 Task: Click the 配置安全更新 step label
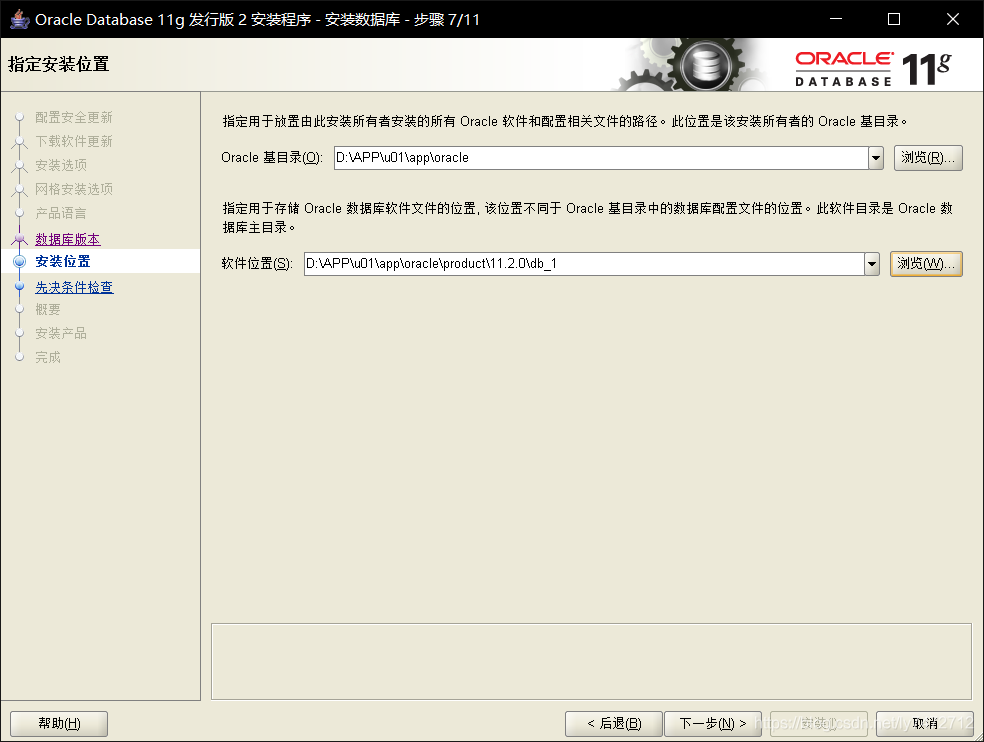coord(73,117)
